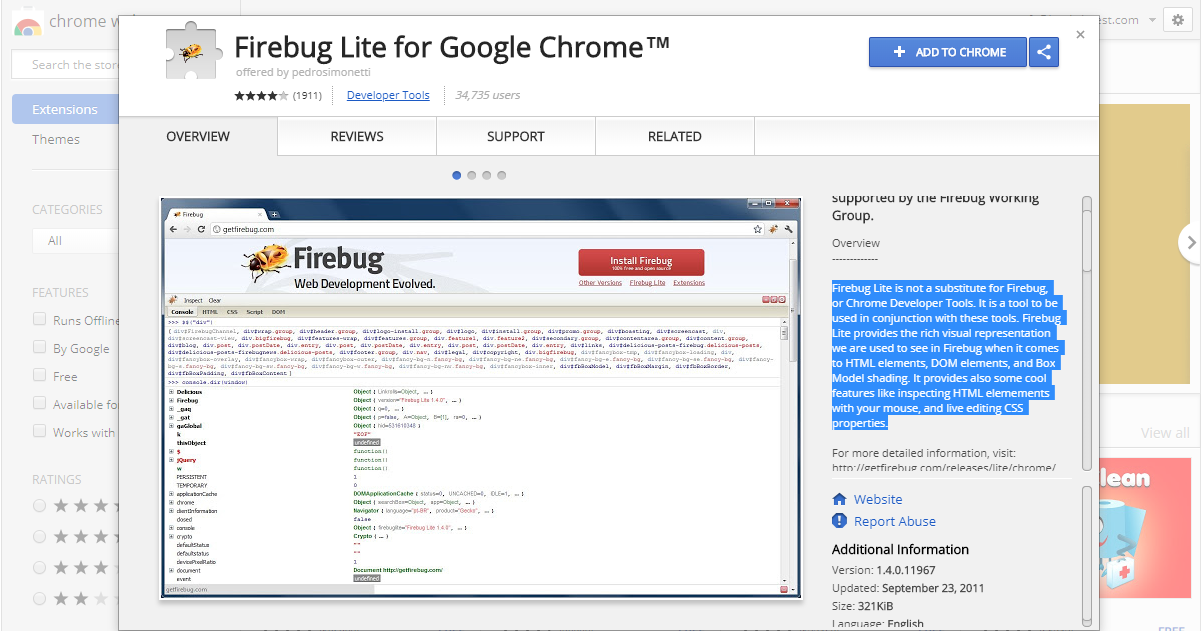Click the settings gear icon
The height and width of the screenshot is (631, 1202).
(x=1177, y=20)
